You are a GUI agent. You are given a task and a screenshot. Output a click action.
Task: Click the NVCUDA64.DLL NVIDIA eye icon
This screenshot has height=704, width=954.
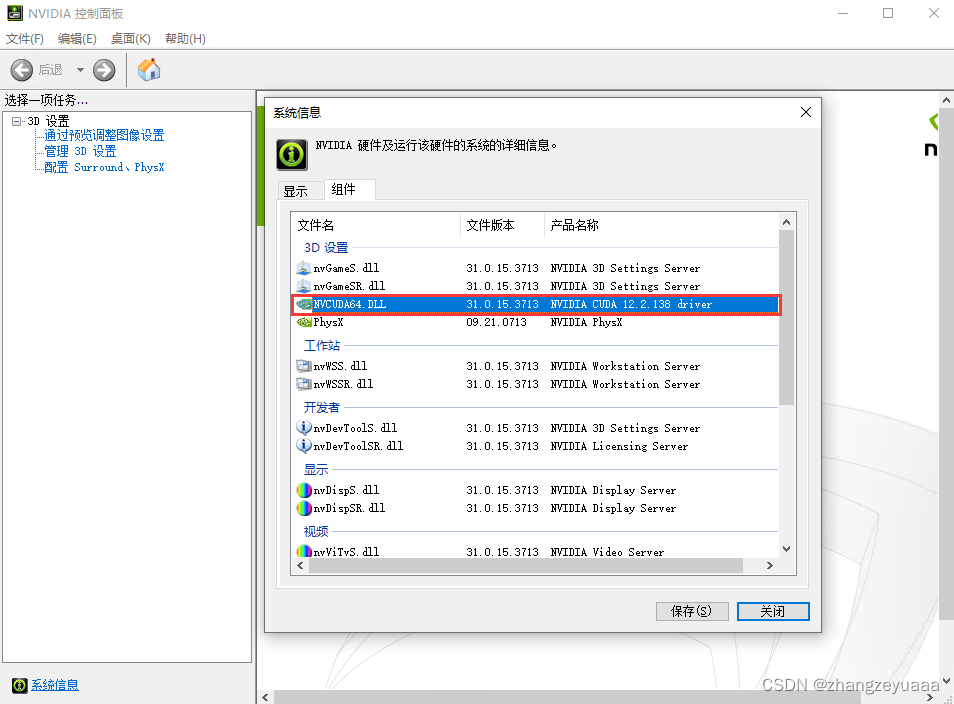(304, 304)
